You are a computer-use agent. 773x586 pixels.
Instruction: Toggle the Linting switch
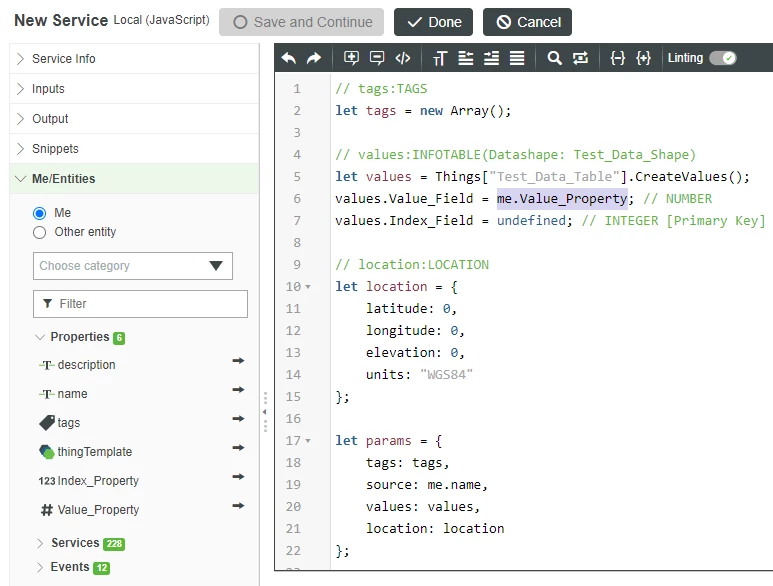click(x=723, y=58)
